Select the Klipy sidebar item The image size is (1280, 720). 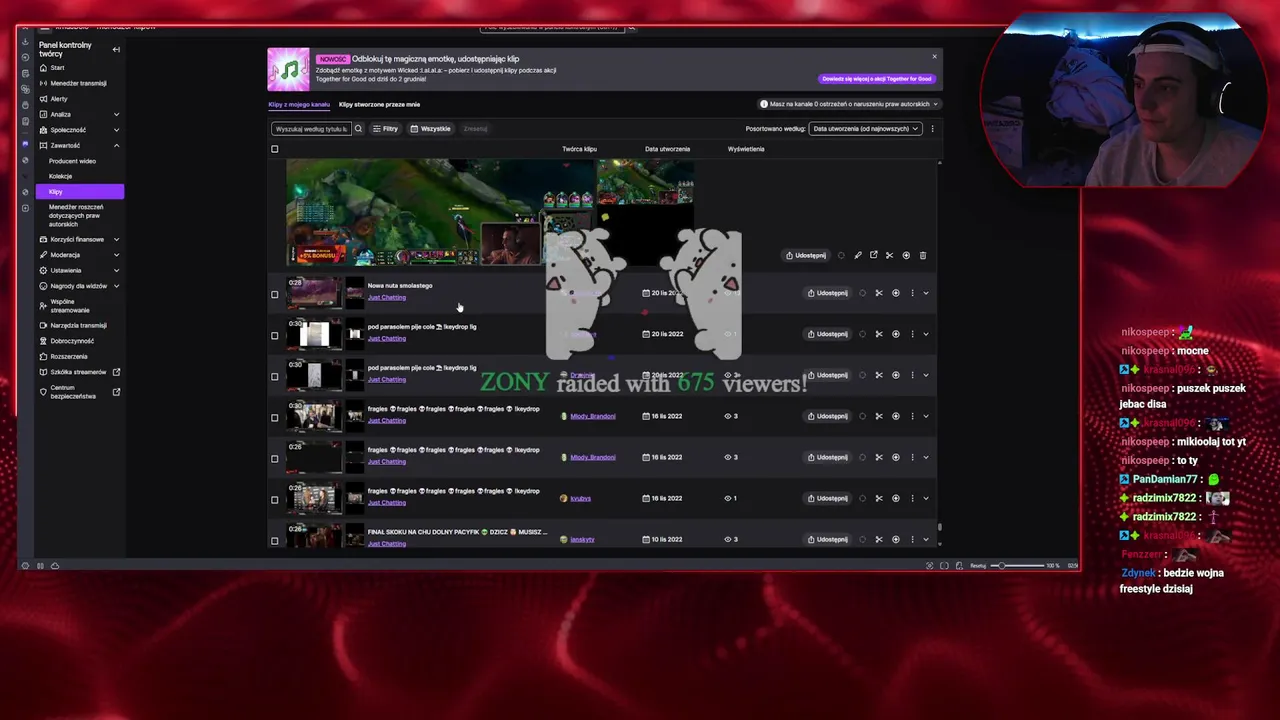click(79, 191)
